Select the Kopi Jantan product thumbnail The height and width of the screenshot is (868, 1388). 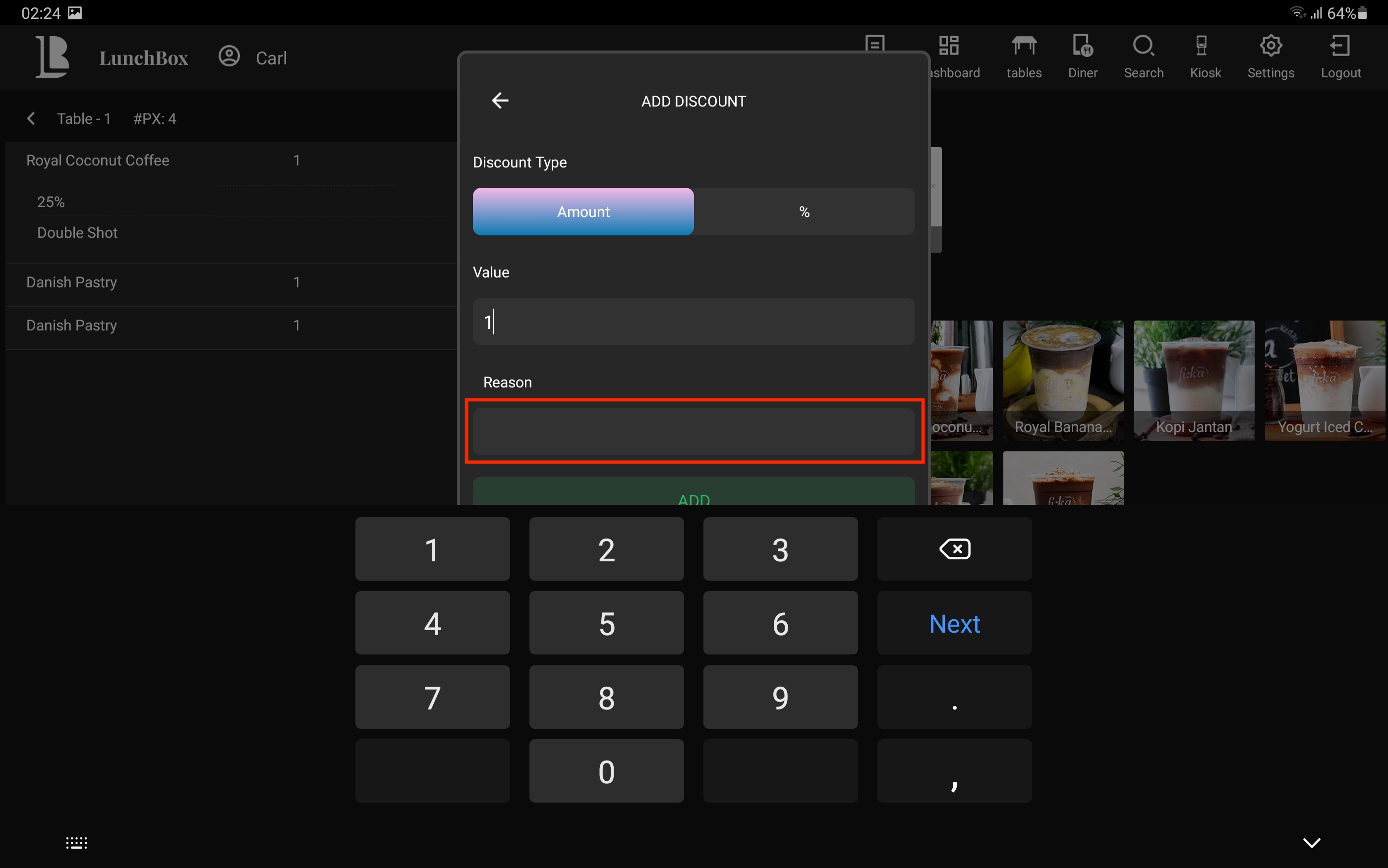(1193, 380)
